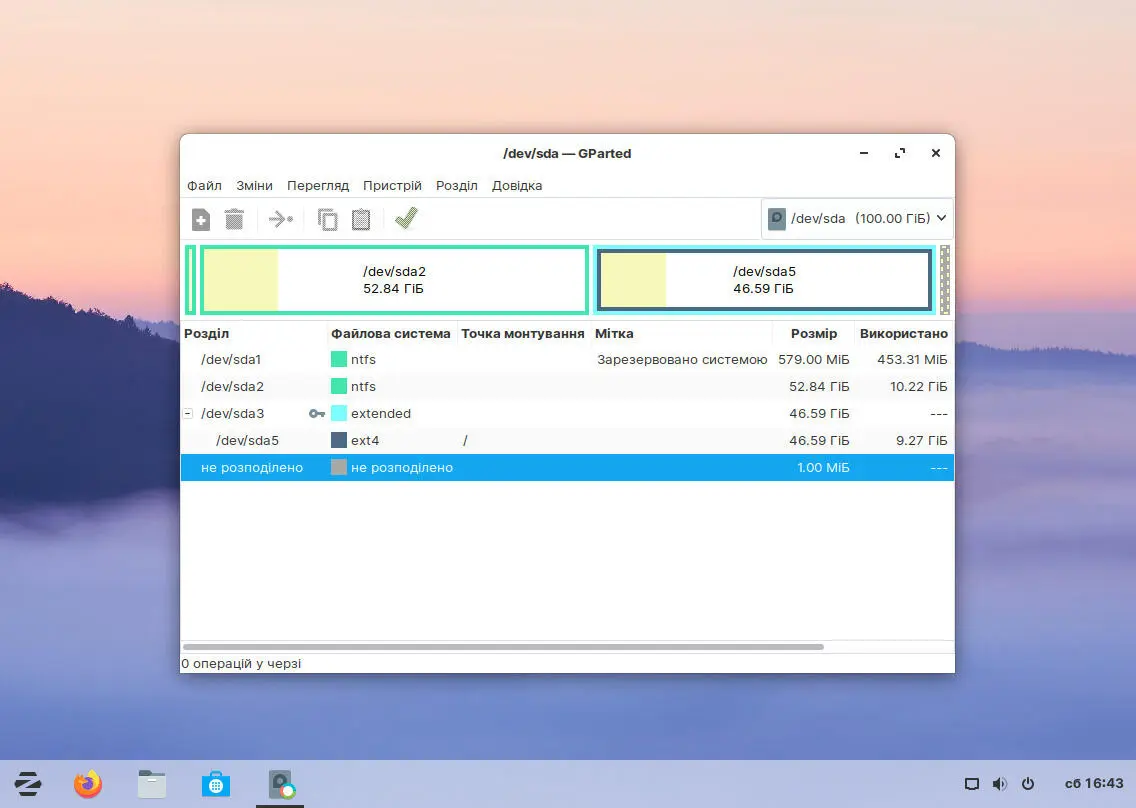This screenshot has height=808, width=1136.
Task: Click the сб 16:43 clock
Action: click(x=1094, y=783)
